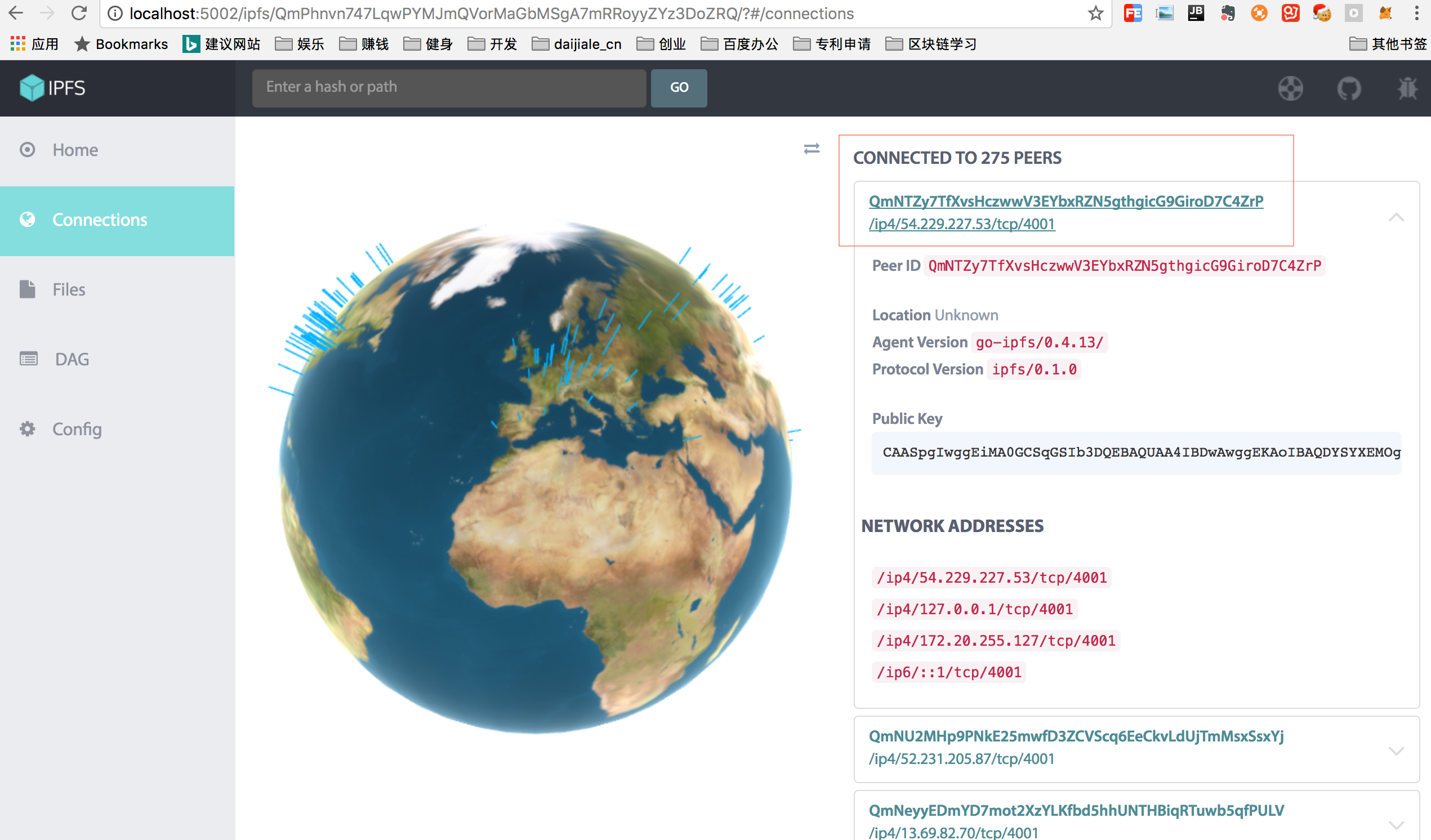Toggle the globe view swap arrows
Screen dimensions: 1431x840
812,149
